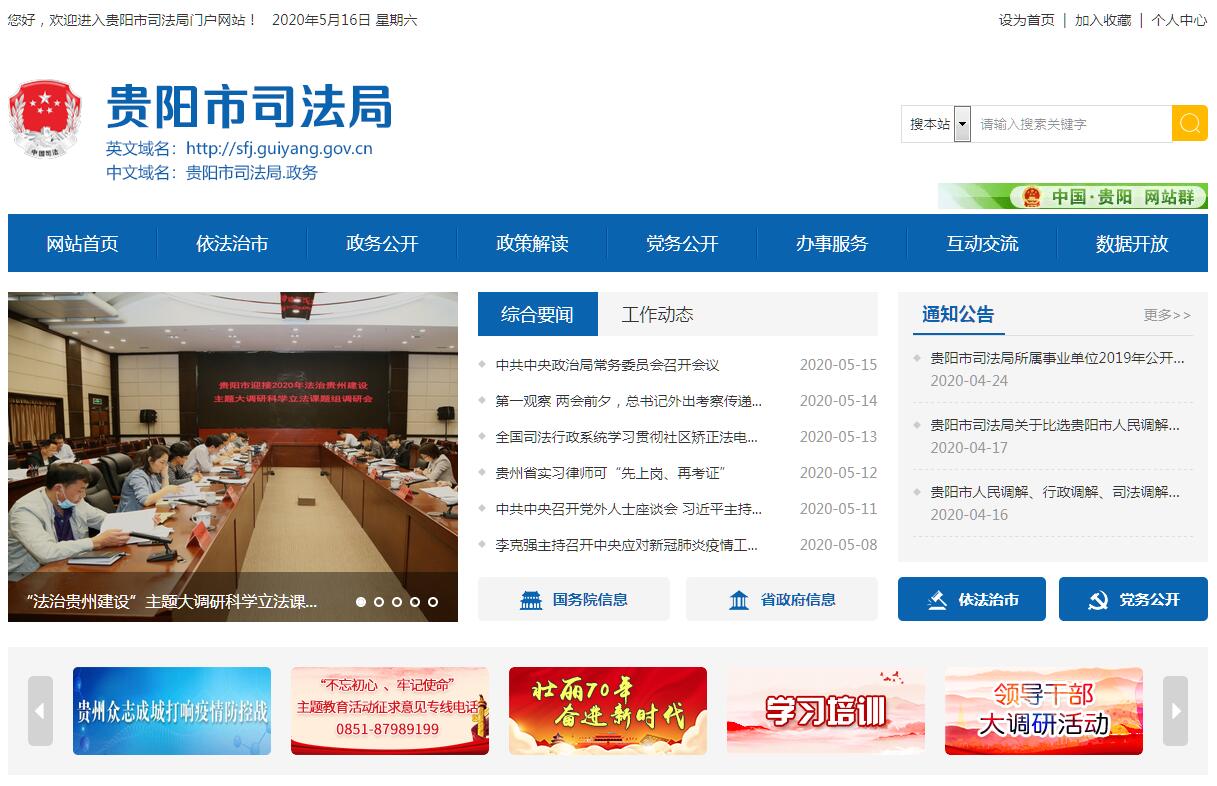Open the 不忘初心、牢记使命 banner
The image size is (1217, 786).
pos(390,711)
